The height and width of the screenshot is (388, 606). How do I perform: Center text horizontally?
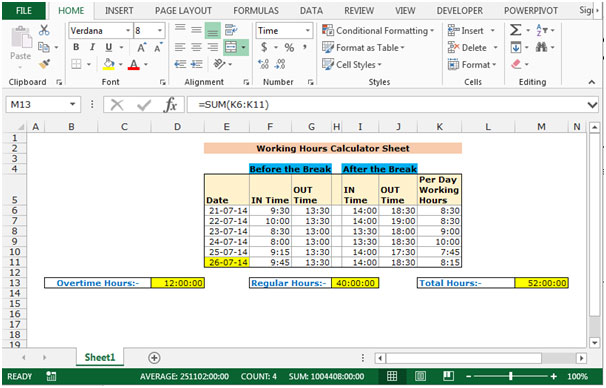pyautogui.click(x=196, y=47)
